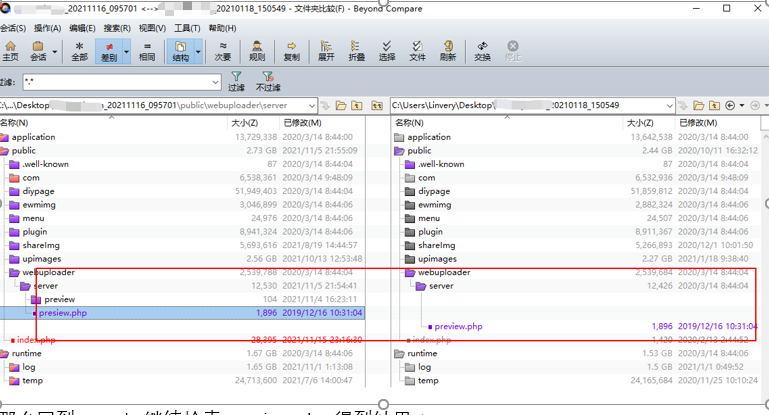Viewport: 769px width, 415px height.
Task: Click 折叠 to collapse all folders
Action: [357, 51]
